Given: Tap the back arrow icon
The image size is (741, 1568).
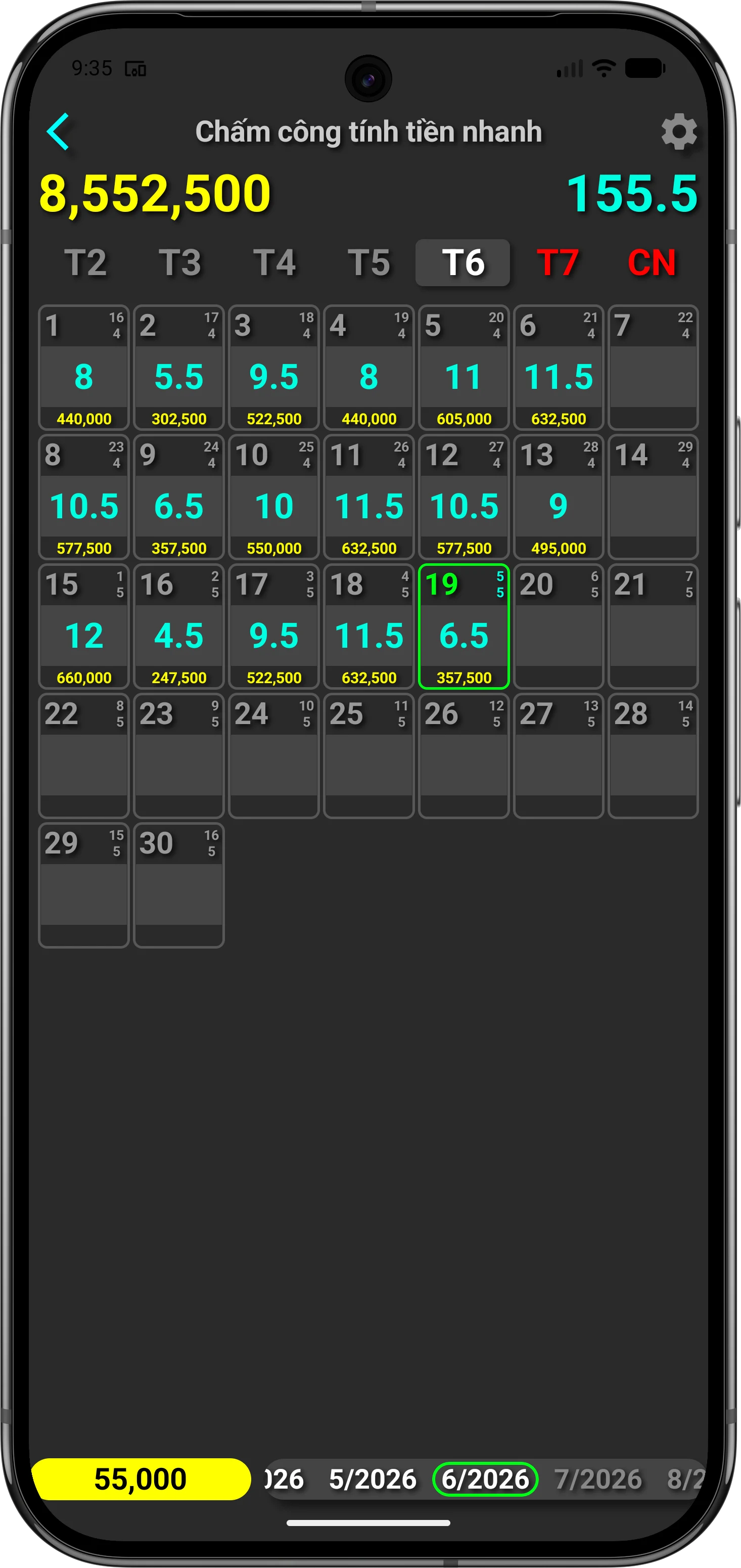Looking at the screenshot, I should (x=59, y=131).
